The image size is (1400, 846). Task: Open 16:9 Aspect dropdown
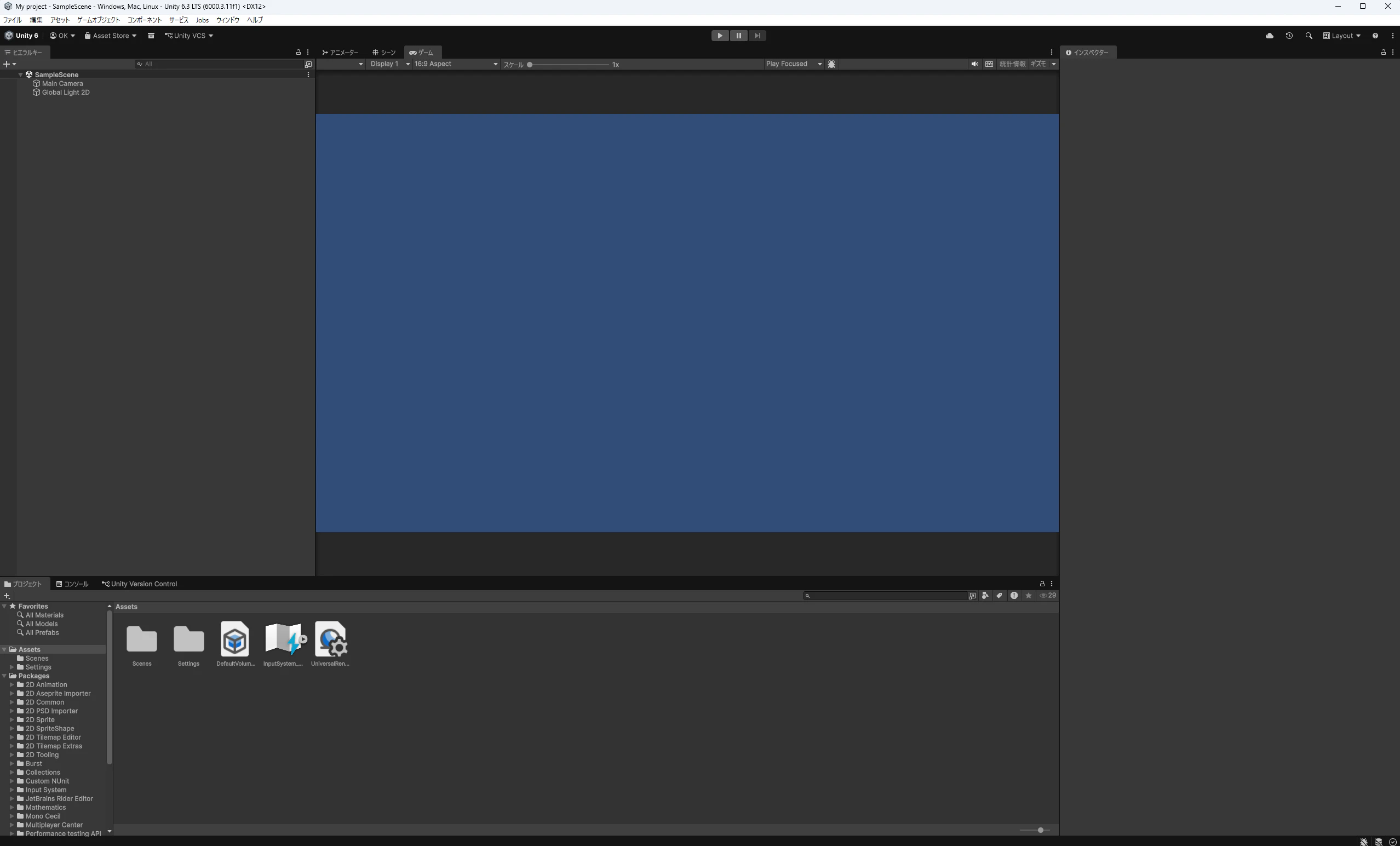tap(456, 64)
